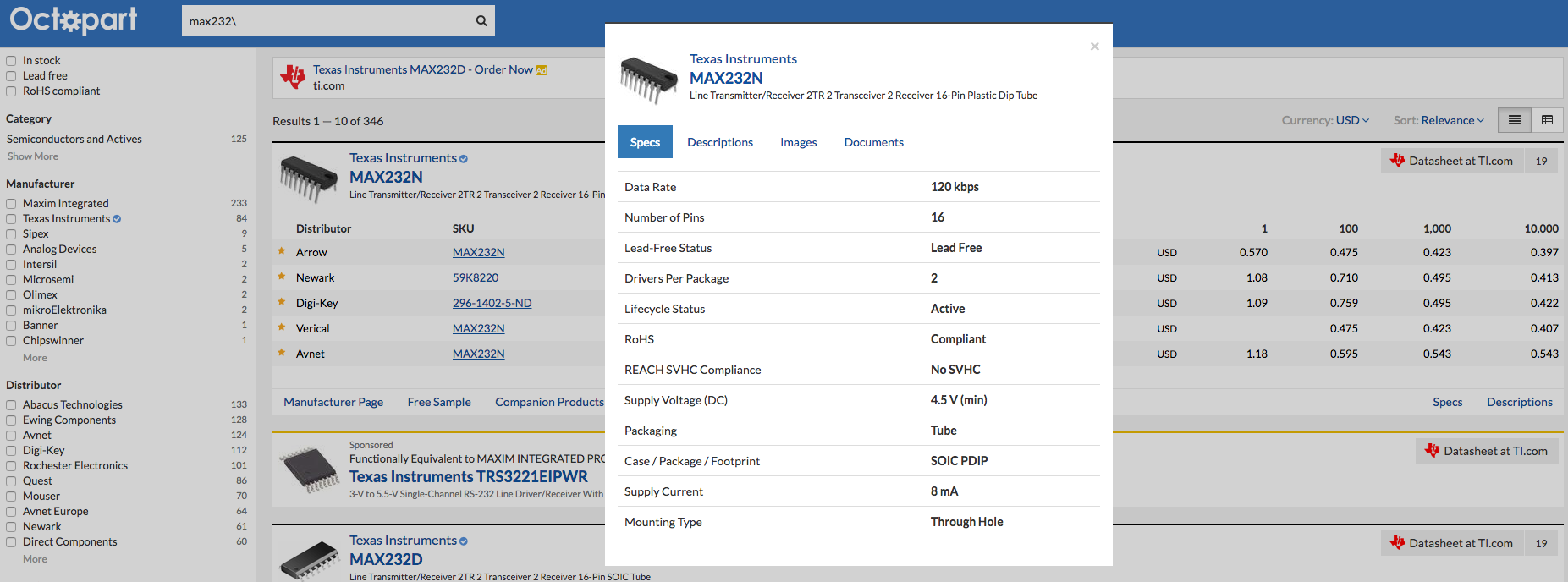
Task: Toggle the Lead free checkbox
Action: pos(11,76)
